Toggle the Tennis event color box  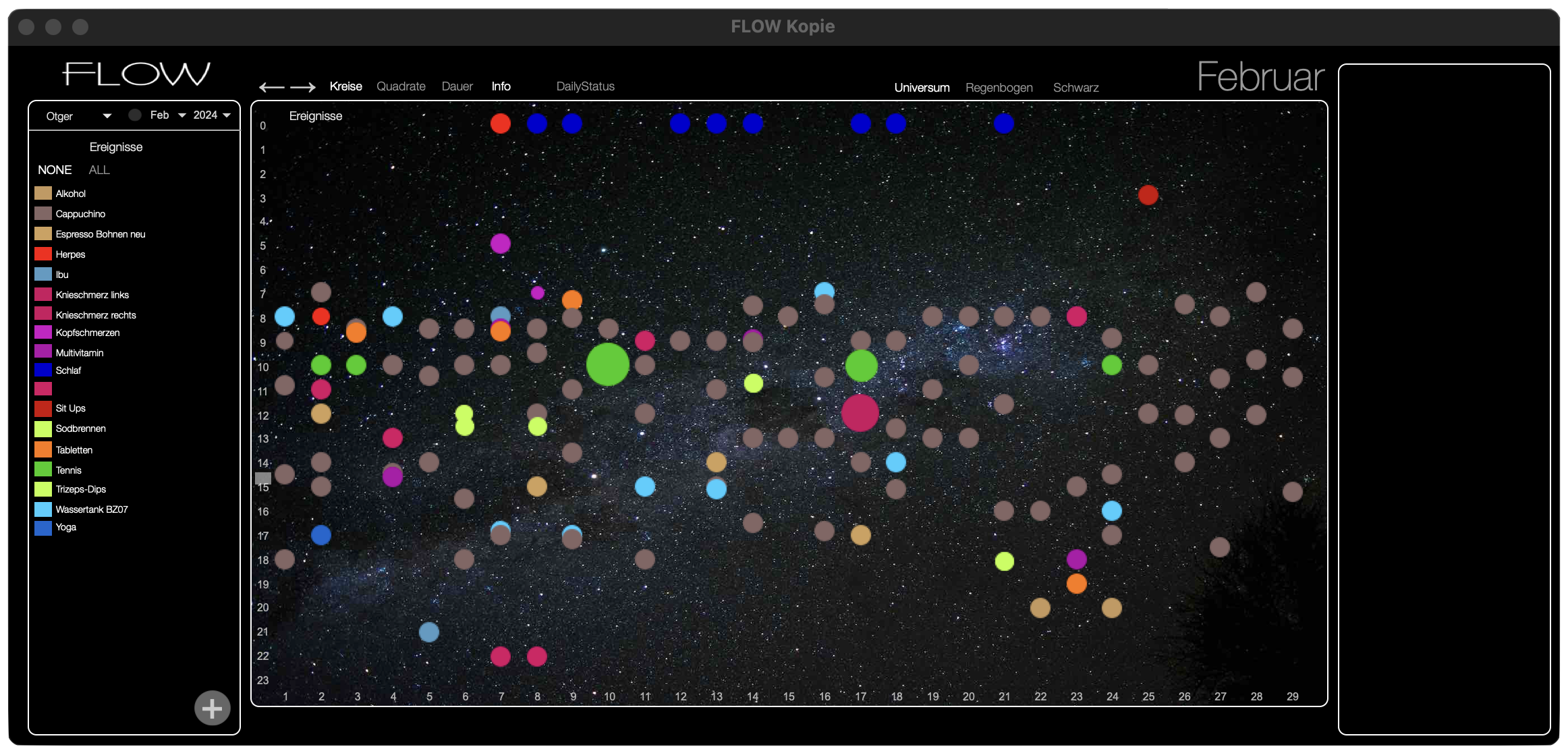43,470
